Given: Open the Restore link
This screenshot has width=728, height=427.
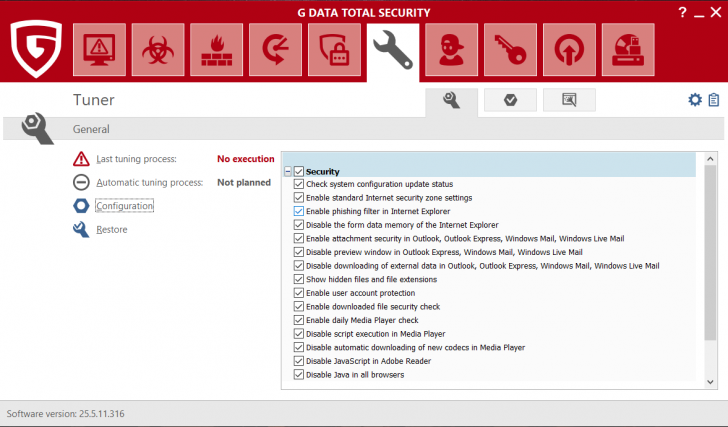Looking at the screenshot, I should [x=111, y=229].
